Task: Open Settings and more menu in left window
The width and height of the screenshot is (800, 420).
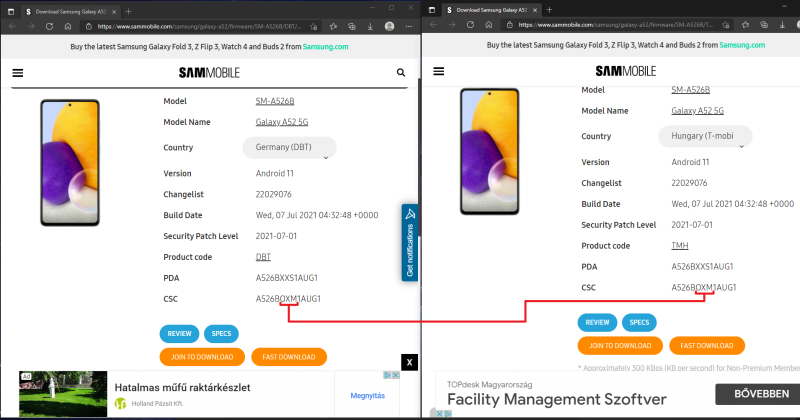Action: point(409,27)
